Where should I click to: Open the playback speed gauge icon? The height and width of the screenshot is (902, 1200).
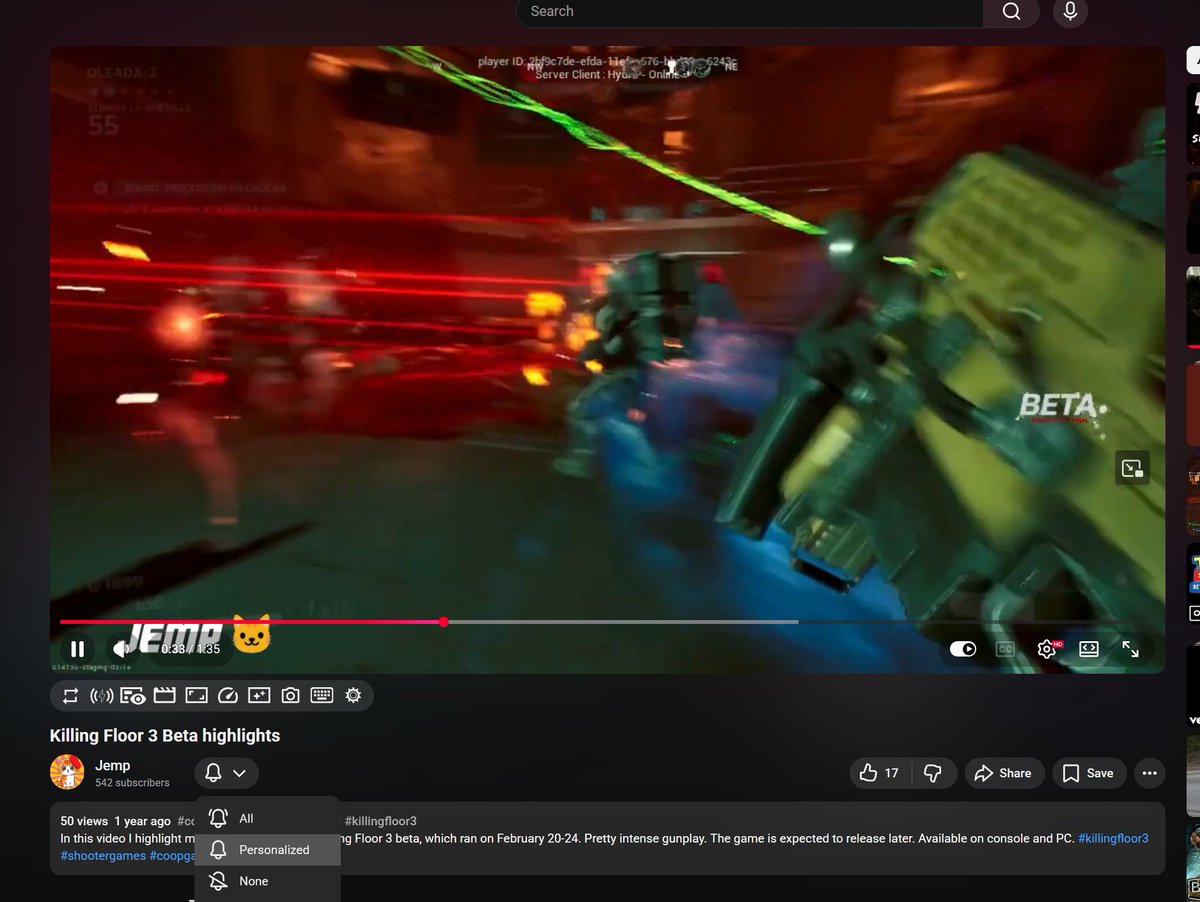coord(227,696)
